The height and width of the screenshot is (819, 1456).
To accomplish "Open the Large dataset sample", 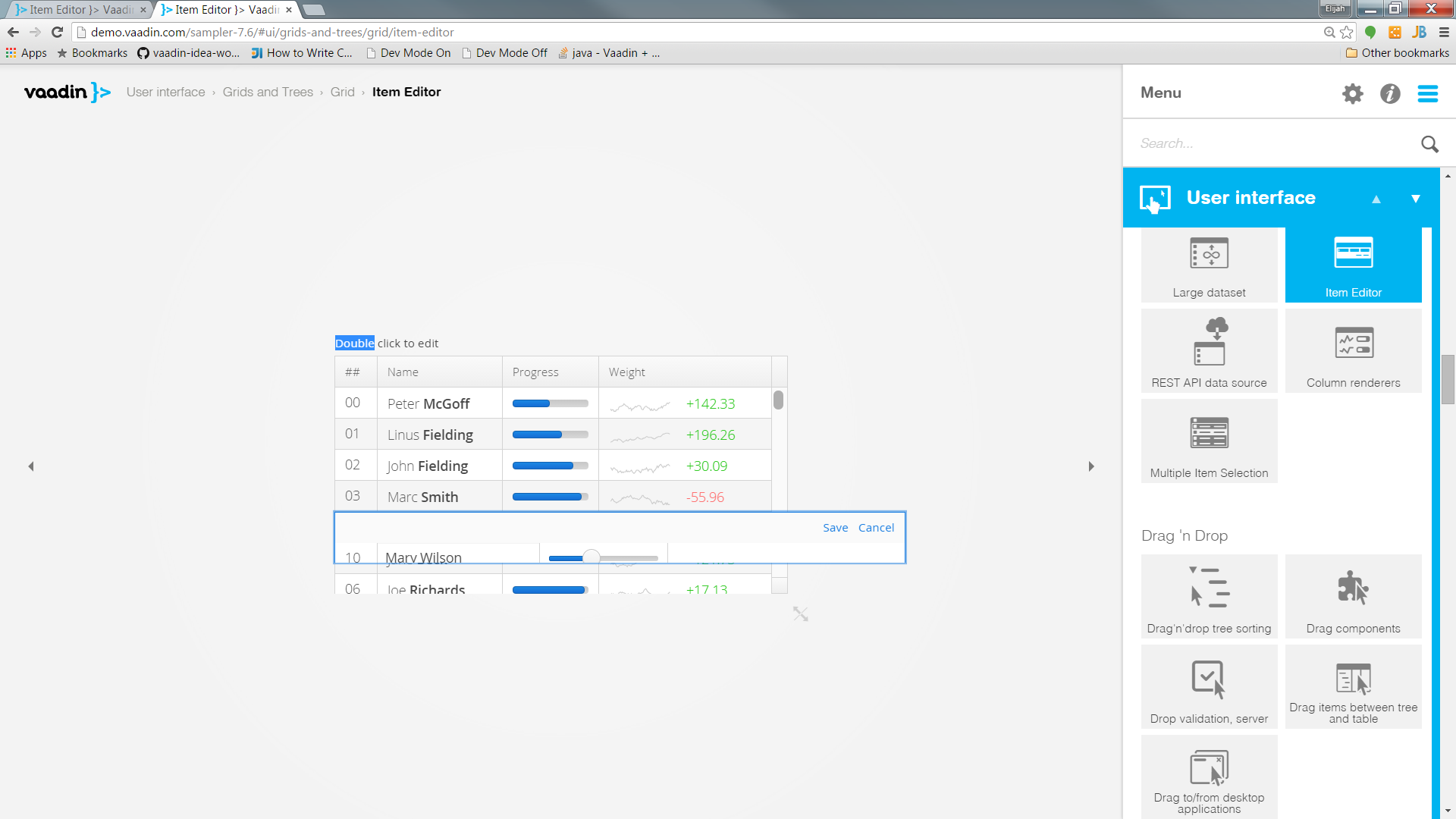I will tap(1209, 265).
